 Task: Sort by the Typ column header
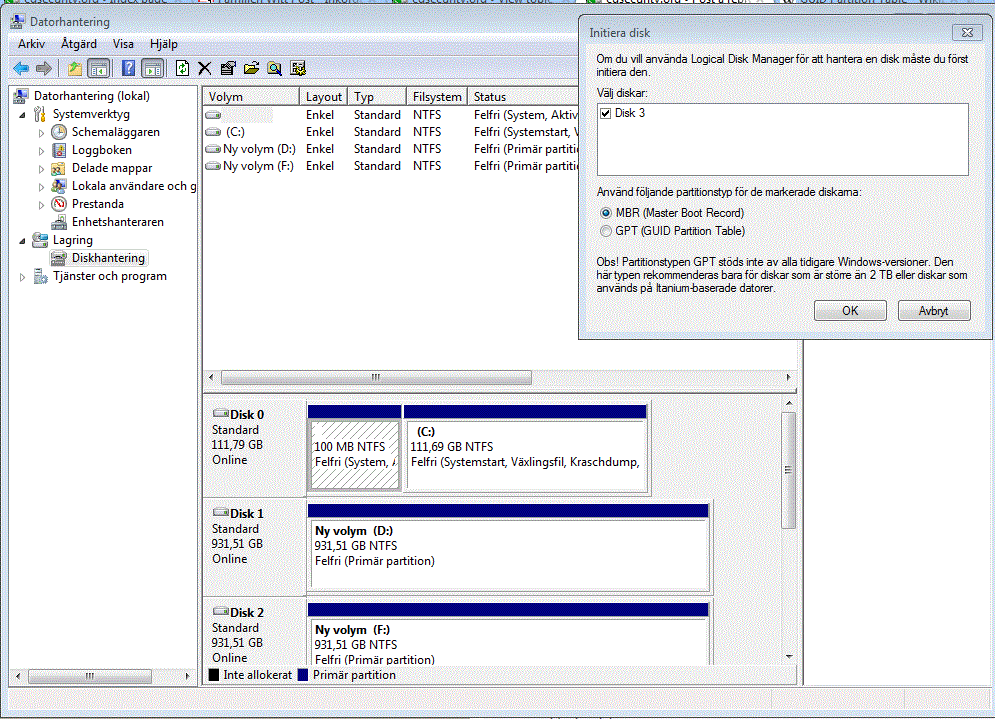377,96
